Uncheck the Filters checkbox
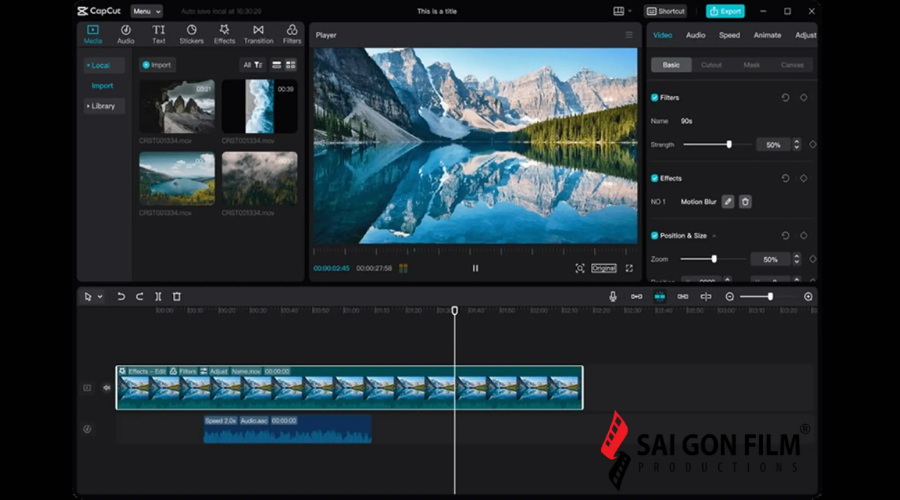The height and width of the screenshot is (500, 900). pos(655,98)
